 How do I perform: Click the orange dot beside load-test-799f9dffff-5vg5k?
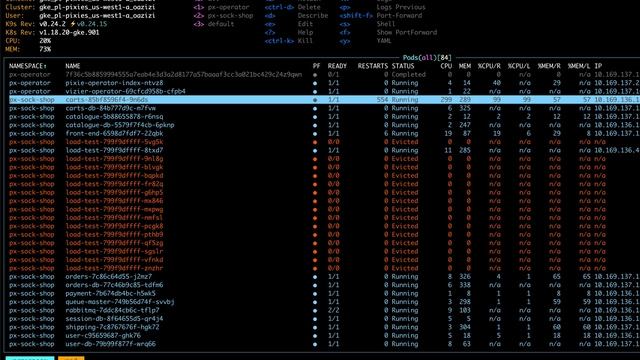click(315, 142)
